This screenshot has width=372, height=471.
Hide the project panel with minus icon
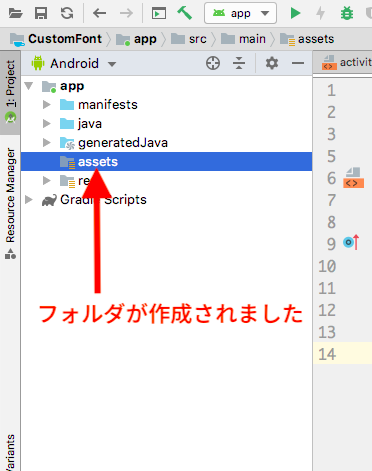(x=298, y=63)
